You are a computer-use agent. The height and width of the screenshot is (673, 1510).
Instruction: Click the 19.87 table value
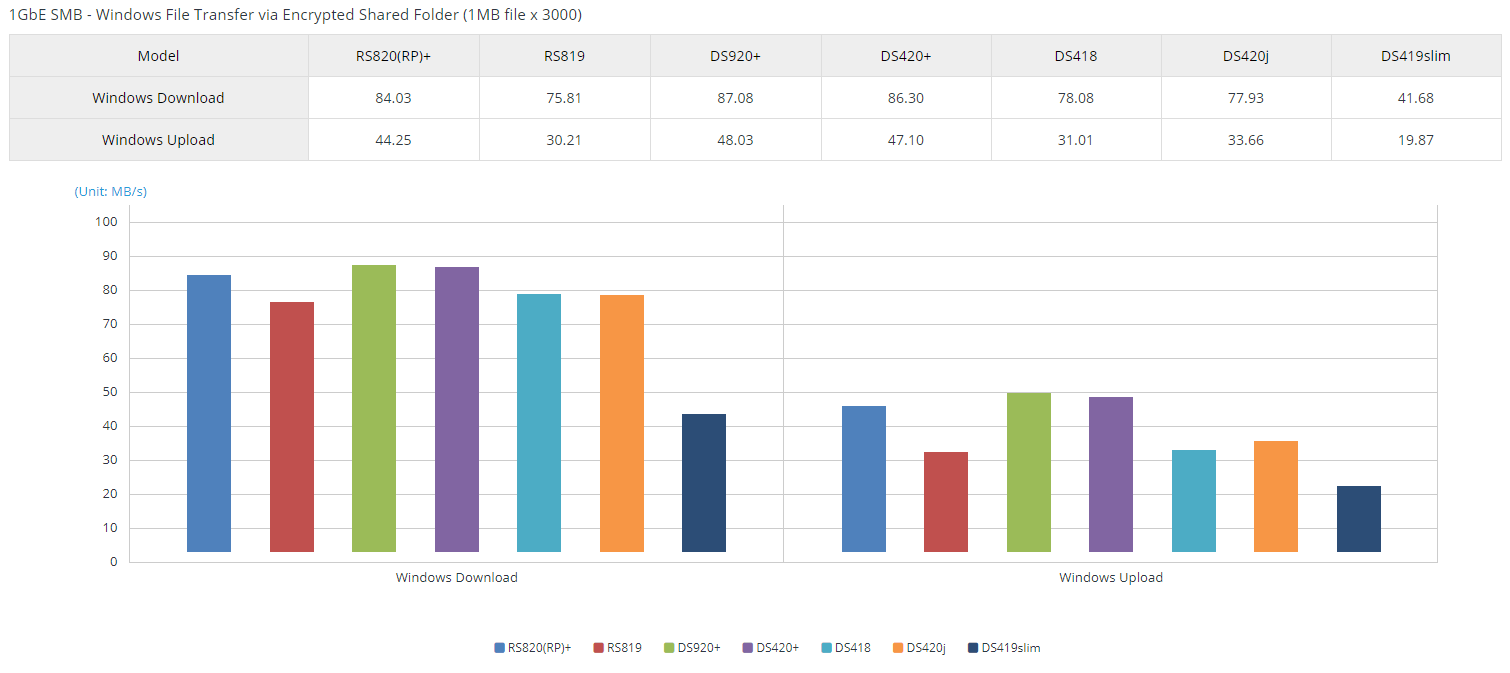pos(1416,140)
